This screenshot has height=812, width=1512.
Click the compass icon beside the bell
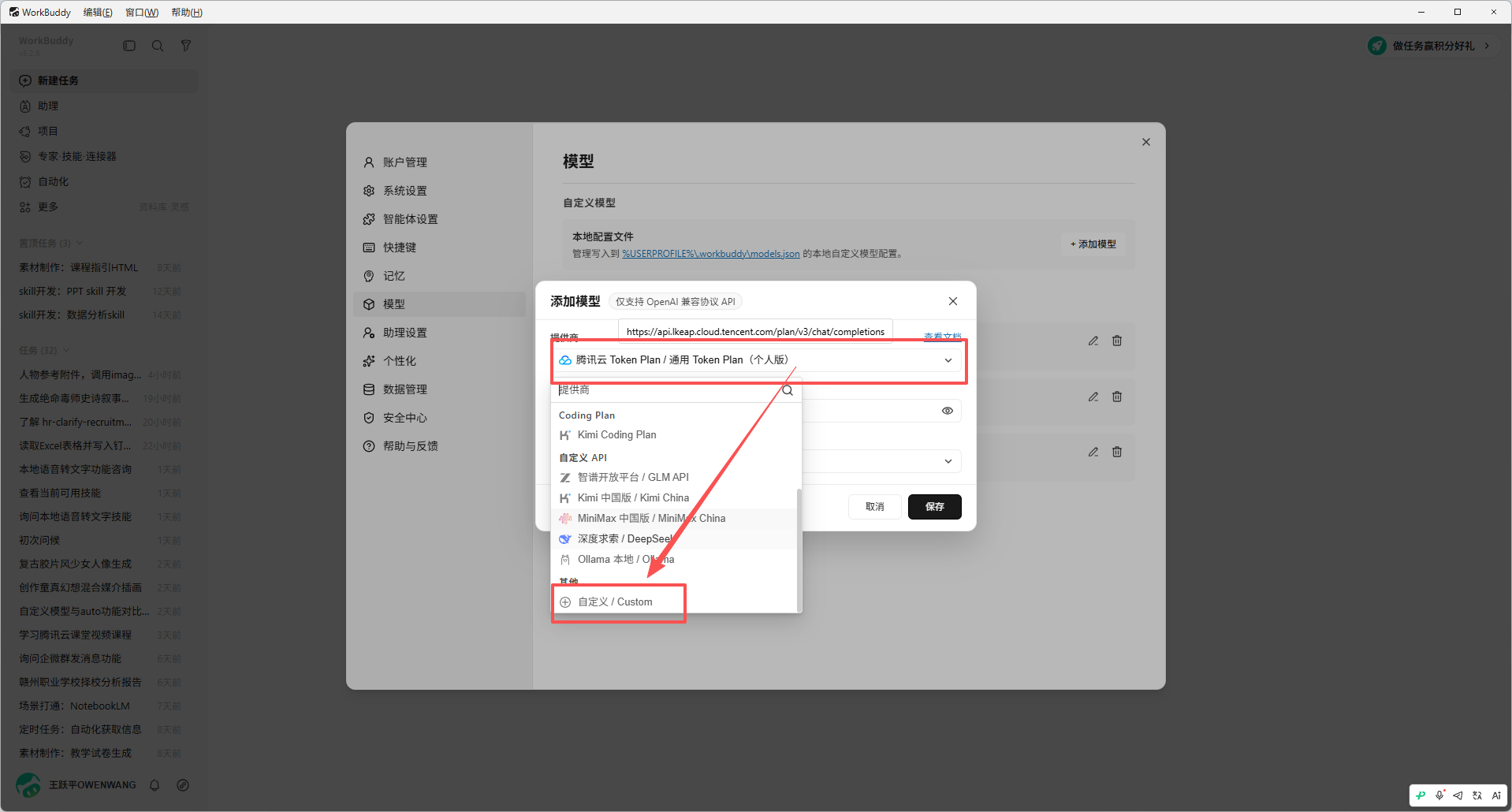pos(183,785)
